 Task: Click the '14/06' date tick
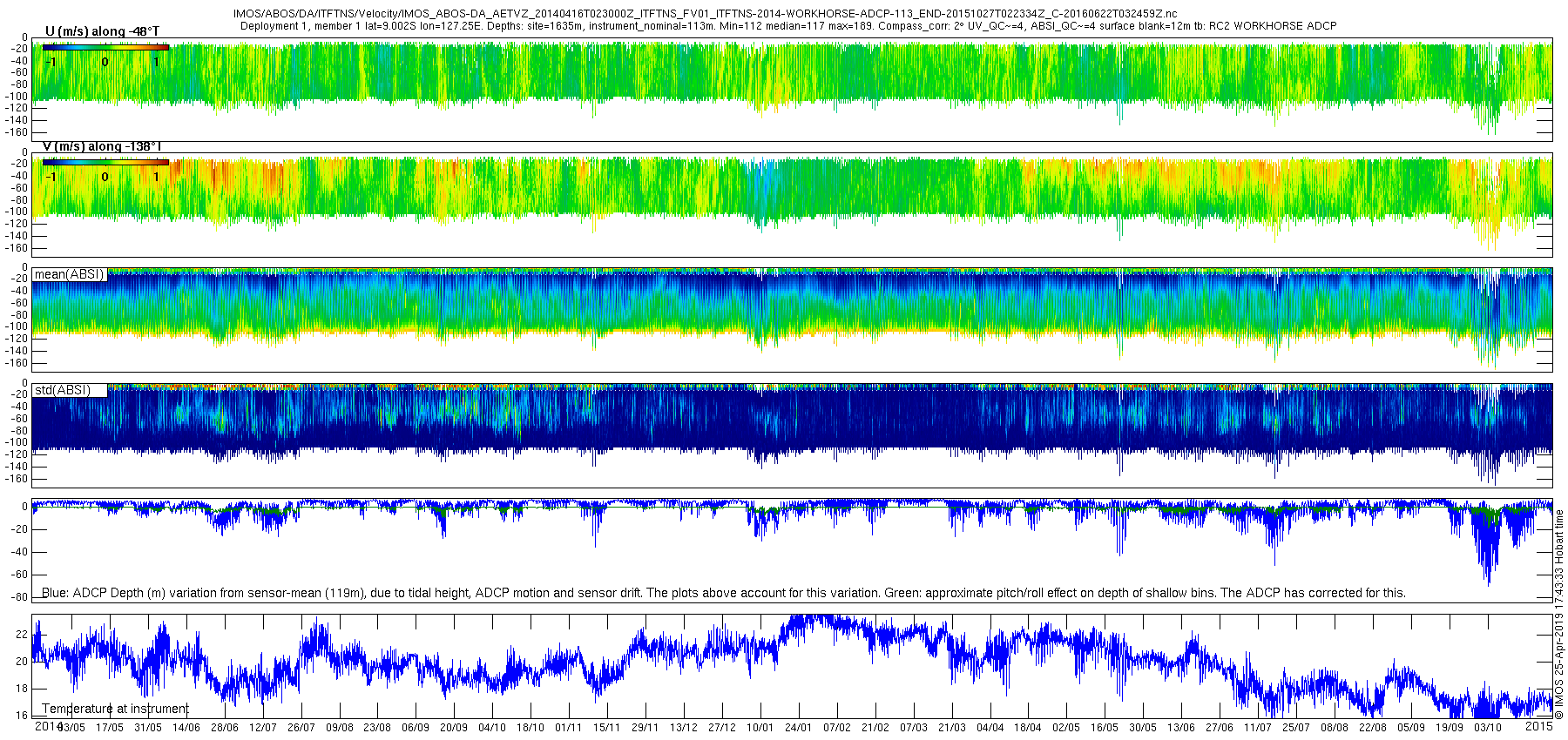pos(186,728)
